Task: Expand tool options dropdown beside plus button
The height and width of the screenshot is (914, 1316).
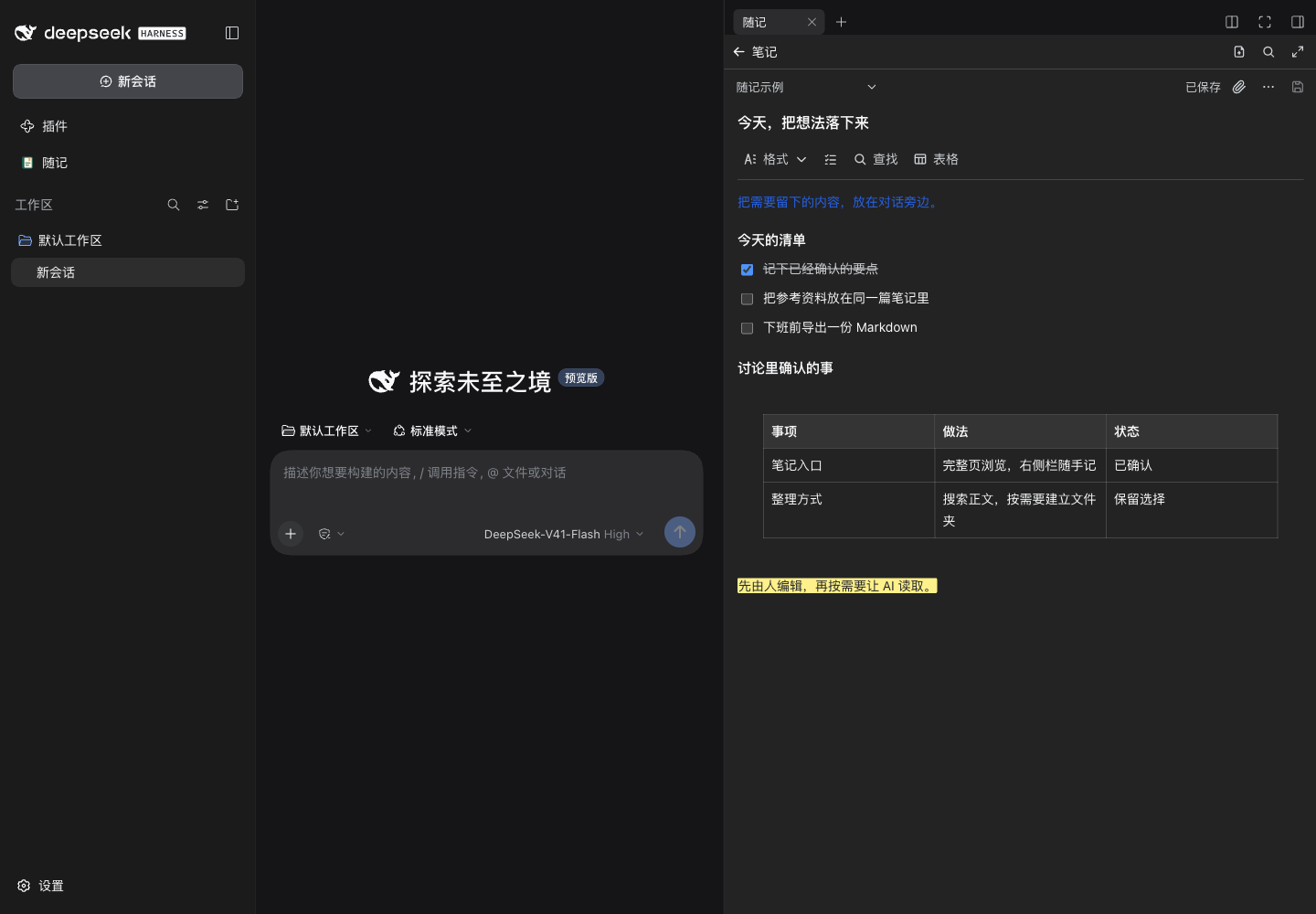Action: [331, 534]
